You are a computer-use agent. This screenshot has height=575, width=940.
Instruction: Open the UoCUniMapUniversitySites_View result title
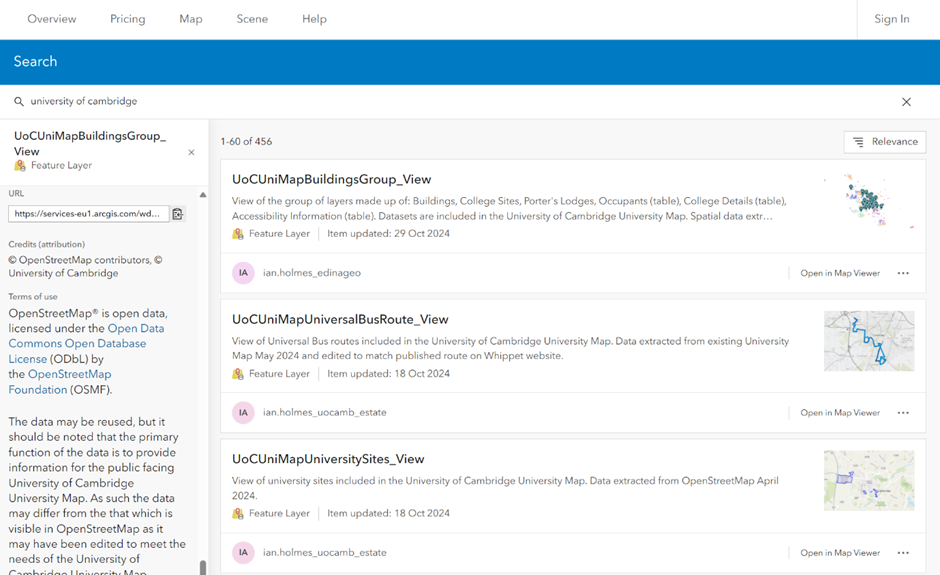[328, 459]
